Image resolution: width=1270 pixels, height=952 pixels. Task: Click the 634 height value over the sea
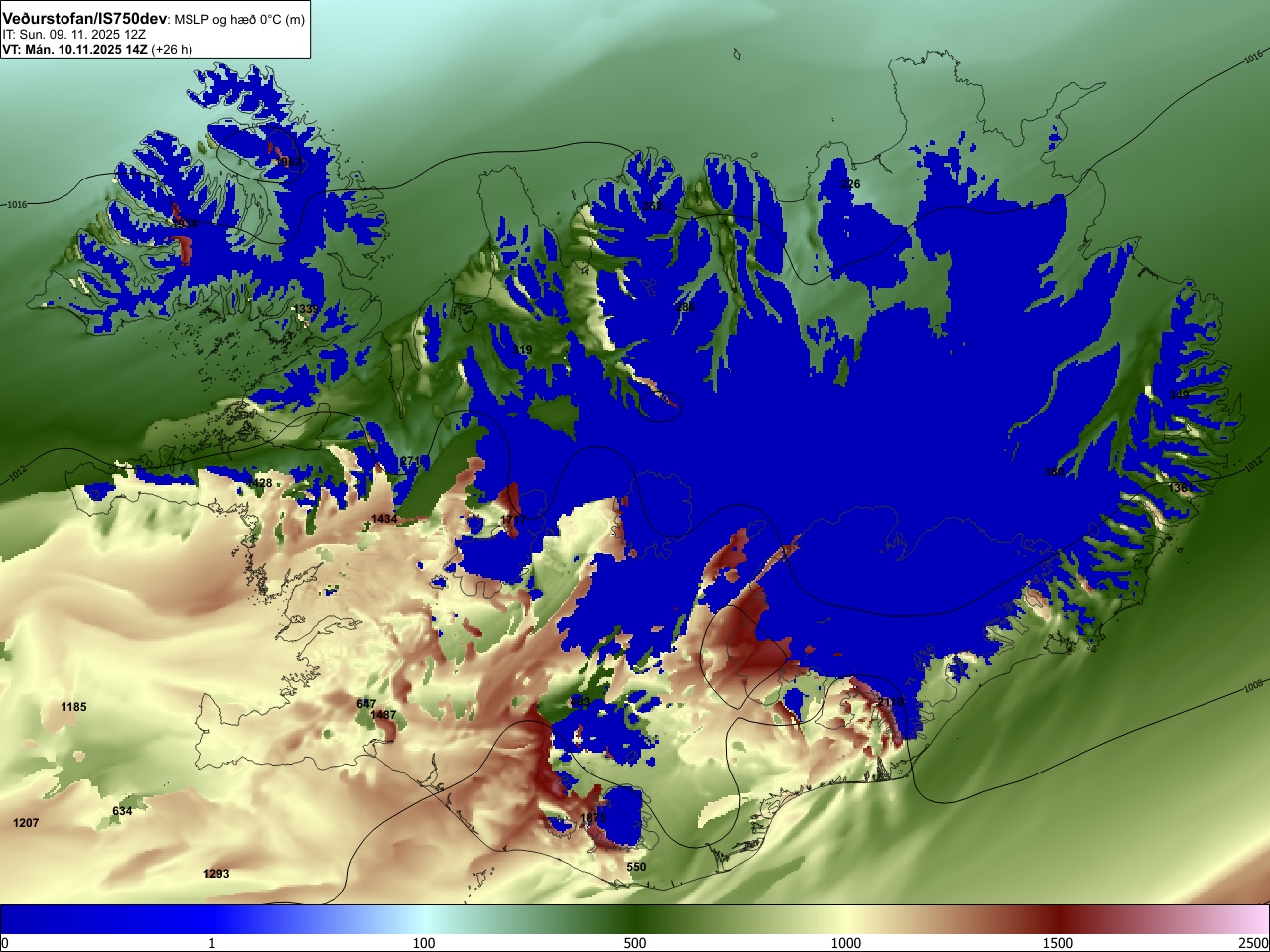pyautogui.click(x=122, y=811)
